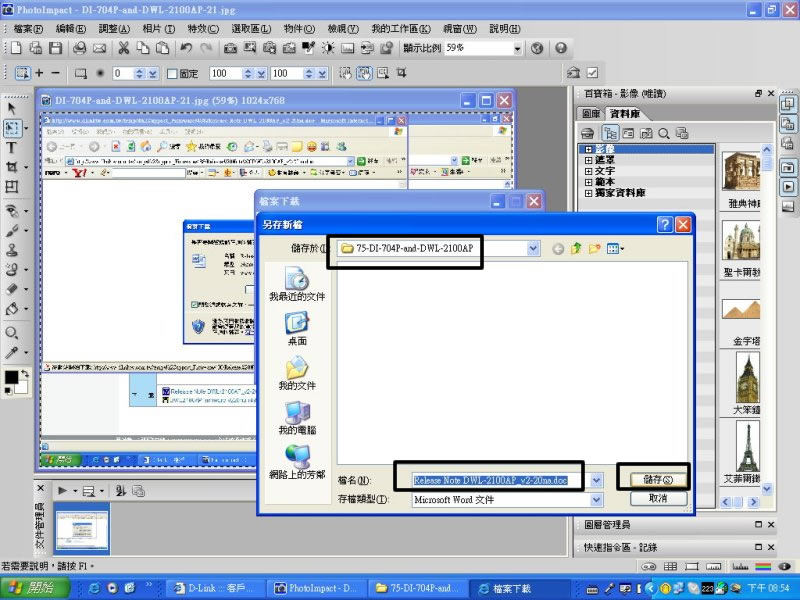This screenshot has width=800, height=600.
Task: Open the 編輯(E) menu
Action: pos(70,29)
